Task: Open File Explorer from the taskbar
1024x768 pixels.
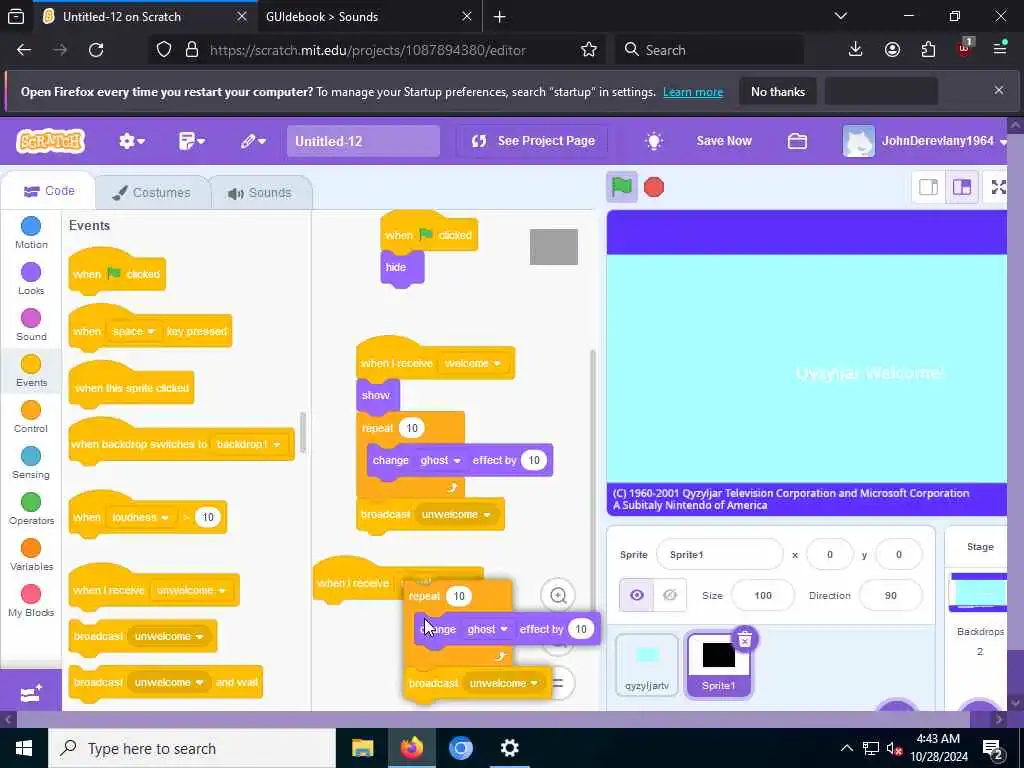Action: [x=362, y=748]
